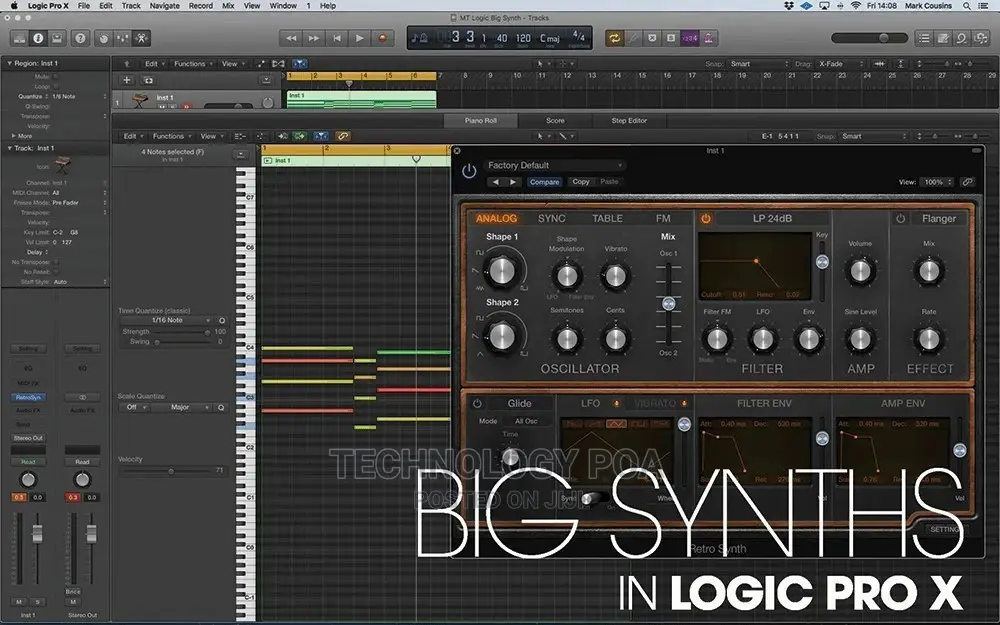1000x625 pixels.
Task: Switch to the Step Editor tab
Action: pos(629,121)
